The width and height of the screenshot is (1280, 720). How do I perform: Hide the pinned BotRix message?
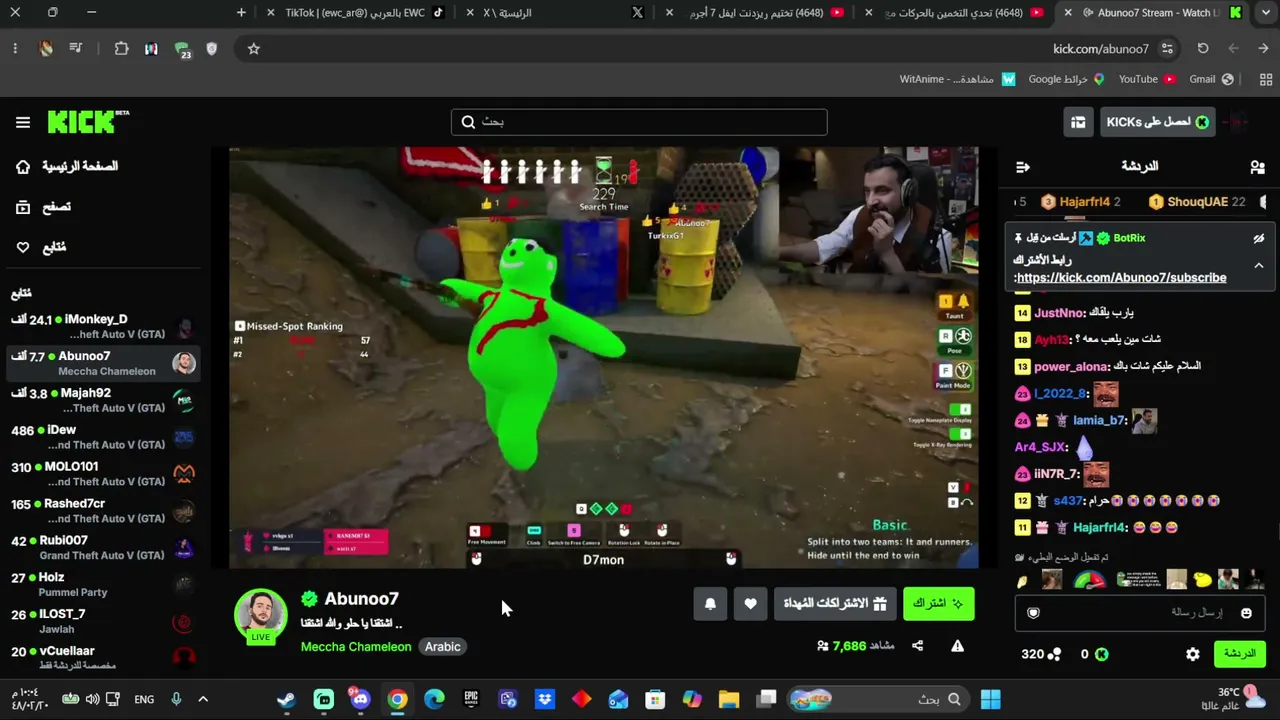point(1259,238)
